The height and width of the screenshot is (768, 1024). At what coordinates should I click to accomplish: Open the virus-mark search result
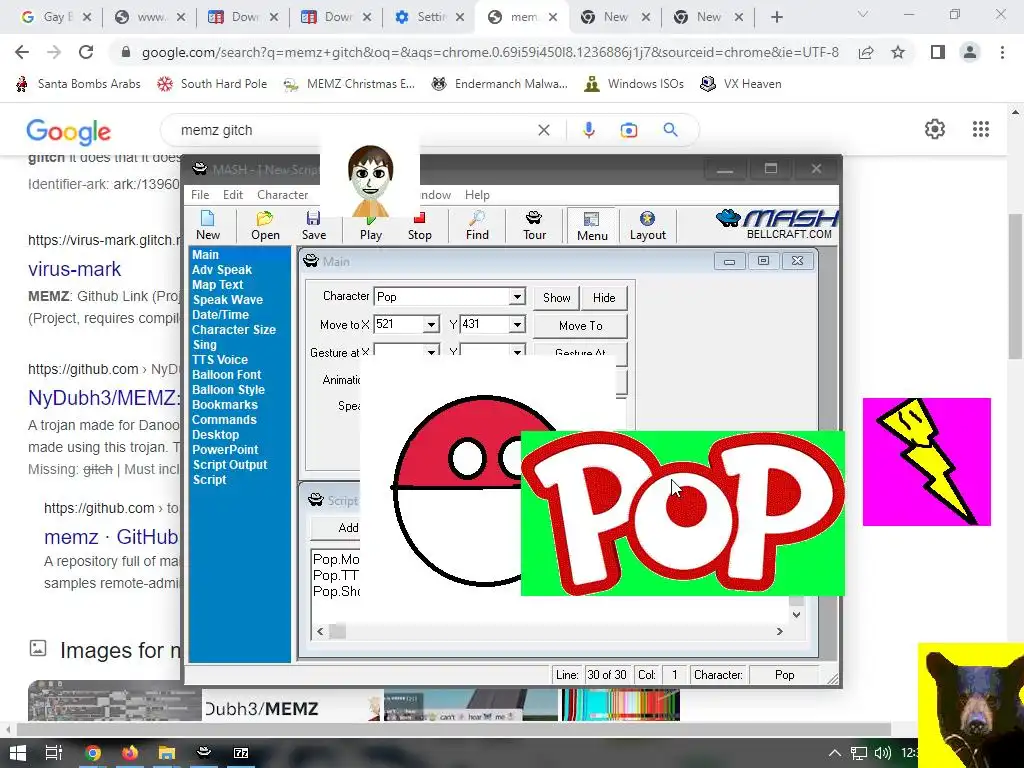click(74, 269)
